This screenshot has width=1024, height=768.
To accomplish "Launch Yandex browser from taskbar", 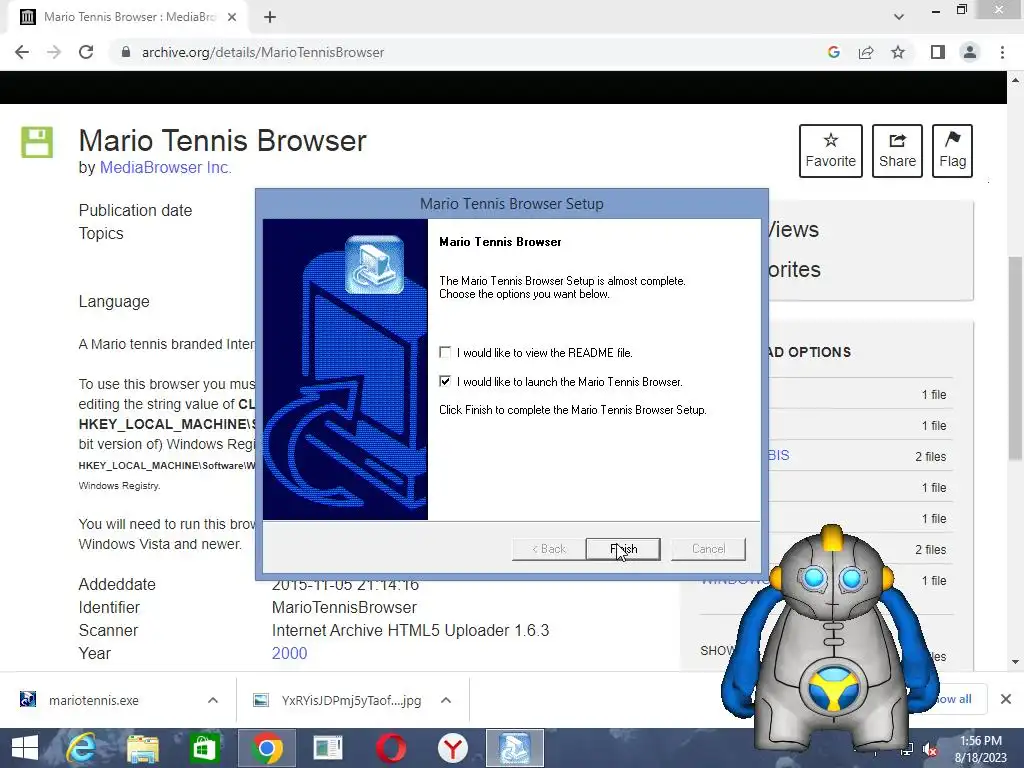I will (453, 748).
